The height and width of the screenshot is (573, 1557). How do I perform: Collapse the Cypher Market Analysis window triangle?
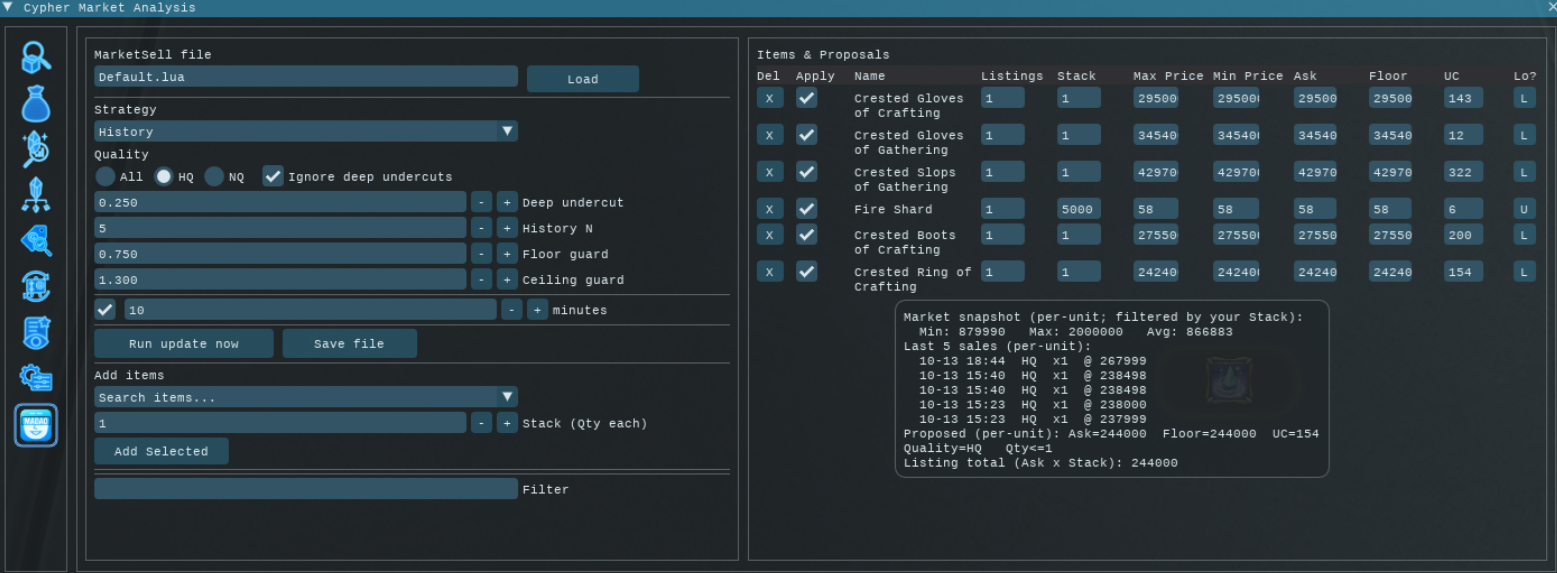(x=9, y=7)
